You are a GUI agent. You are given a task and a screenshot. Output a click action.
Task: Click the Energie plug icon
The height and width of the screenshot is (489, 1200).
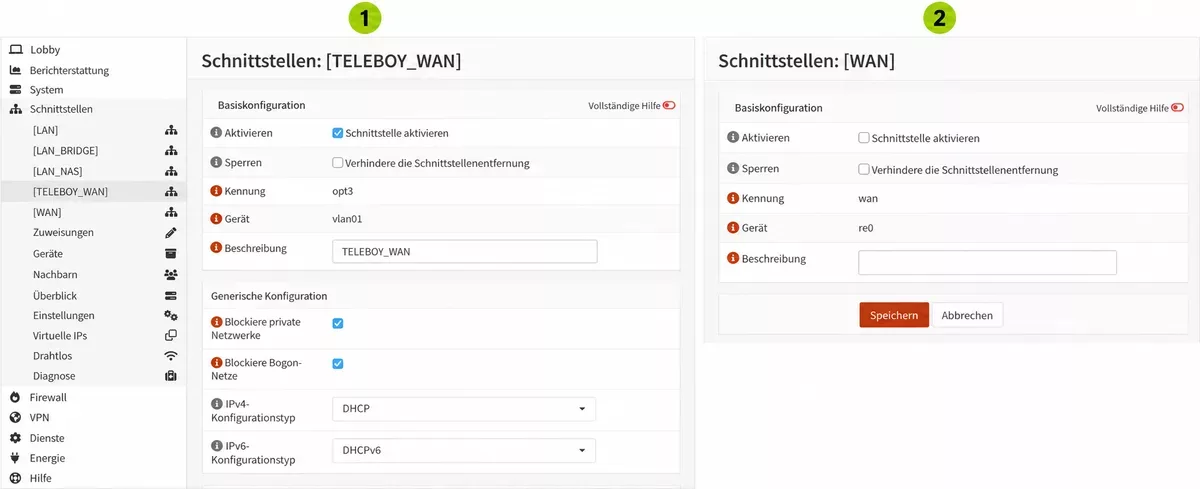16,458
